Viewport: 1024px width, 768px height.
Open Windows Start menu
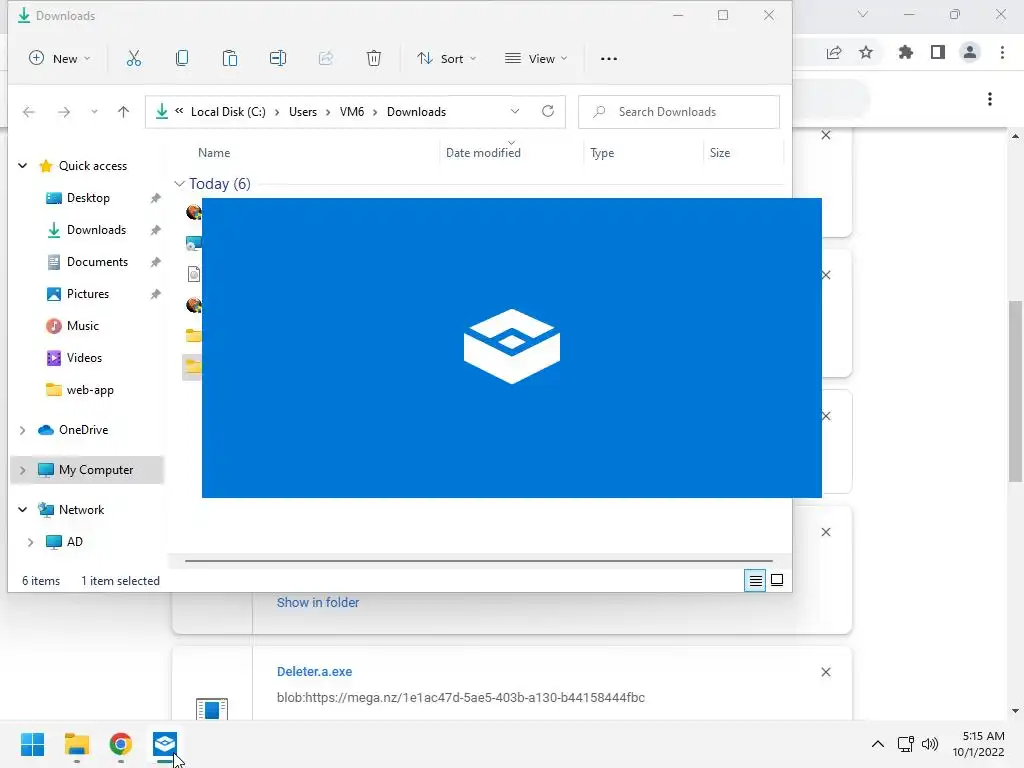point(32,744)
